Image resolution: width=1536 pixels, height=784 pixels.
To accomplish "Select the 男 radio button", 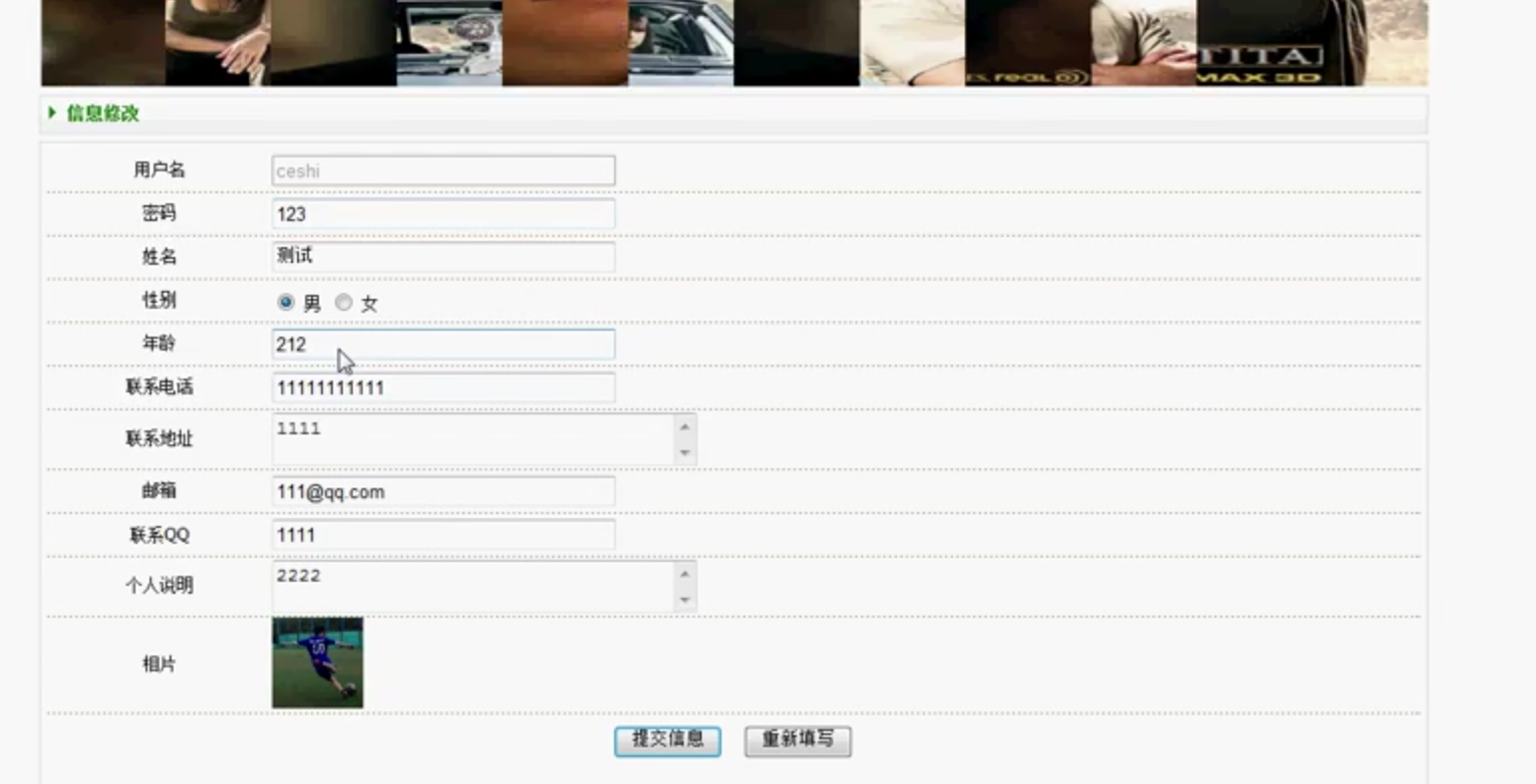I will coord(286,302).
